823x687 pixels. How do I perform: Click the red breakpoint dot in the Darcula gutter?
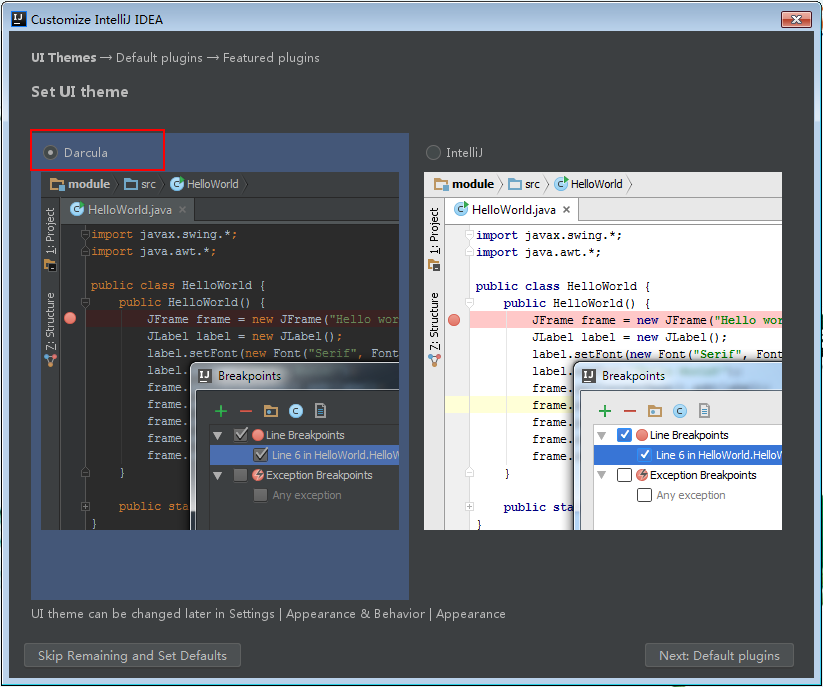(70, 318)
